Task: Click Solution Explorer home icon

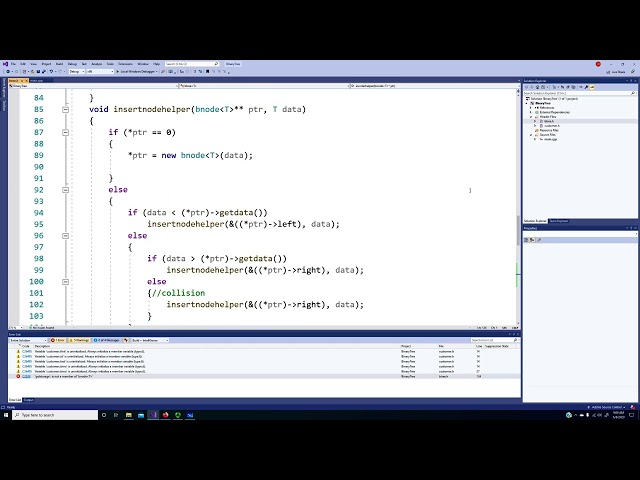Action: (x=538, y=87)
